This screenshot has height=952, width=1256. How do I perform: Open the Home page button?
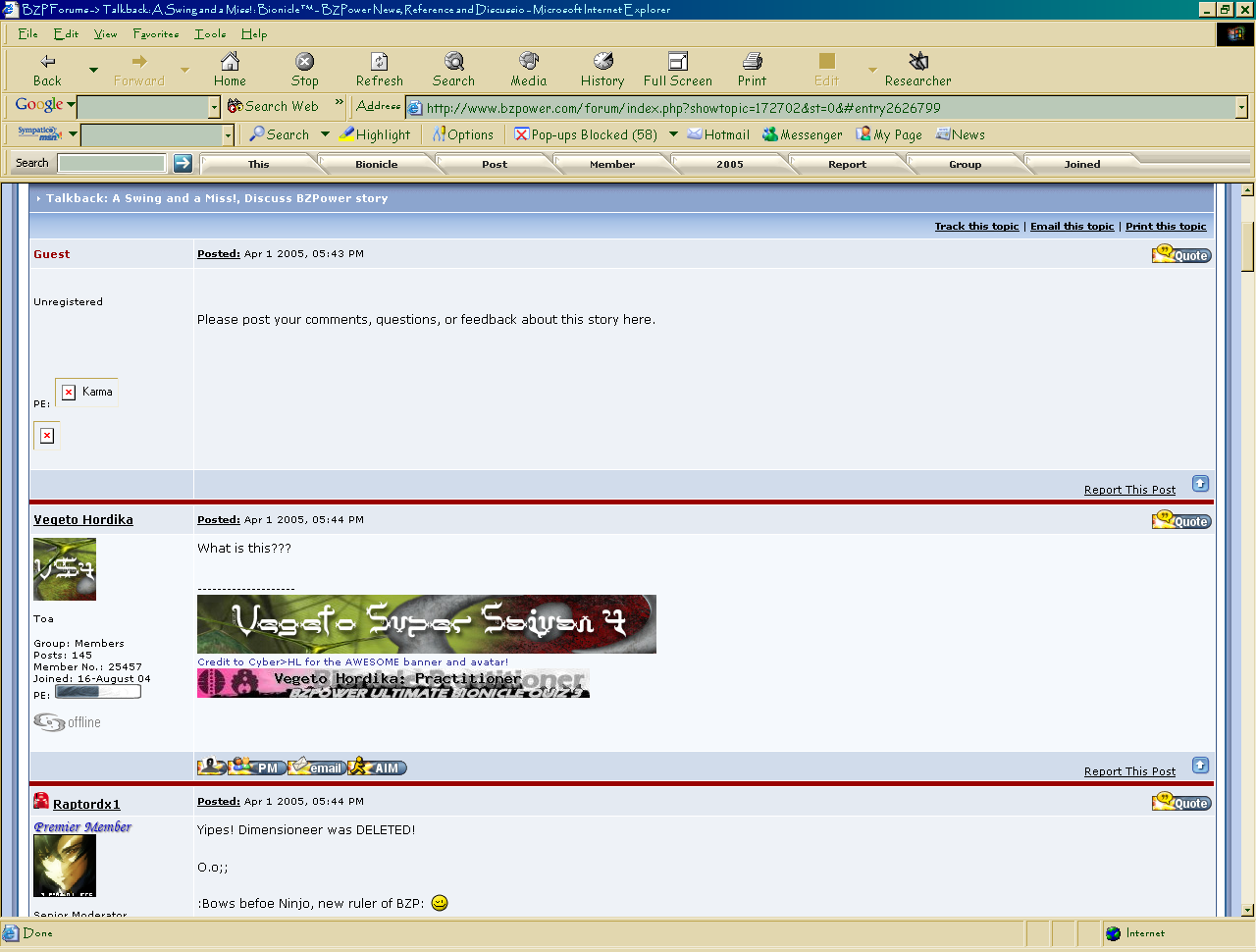point(230,70)
